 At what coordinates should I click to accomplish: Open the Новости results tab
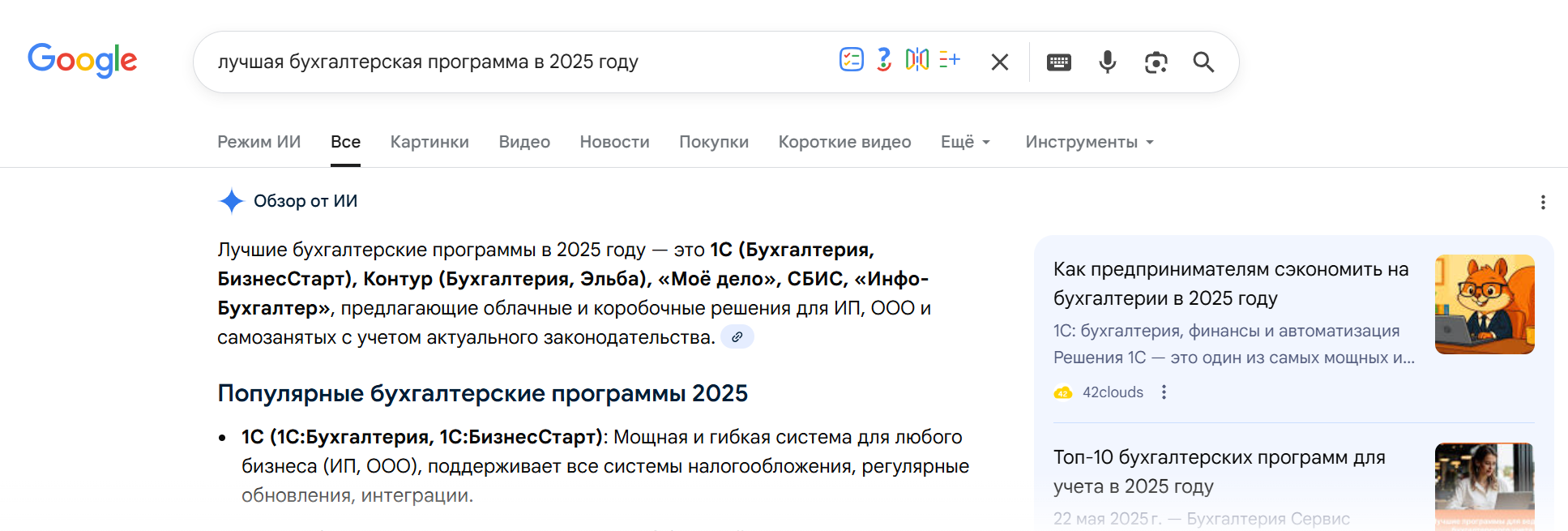click(x=614, y=142)
